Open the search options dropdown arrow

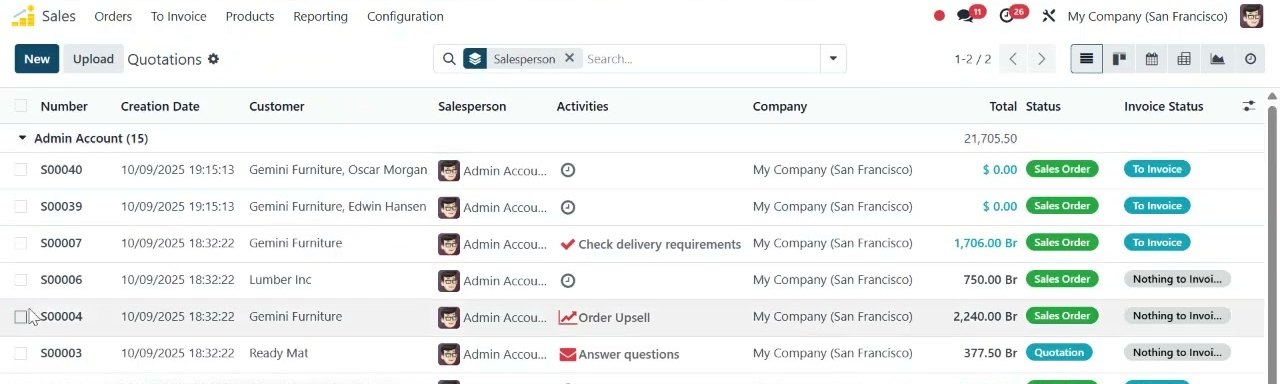pyautogui.click(x=833, y=59)
